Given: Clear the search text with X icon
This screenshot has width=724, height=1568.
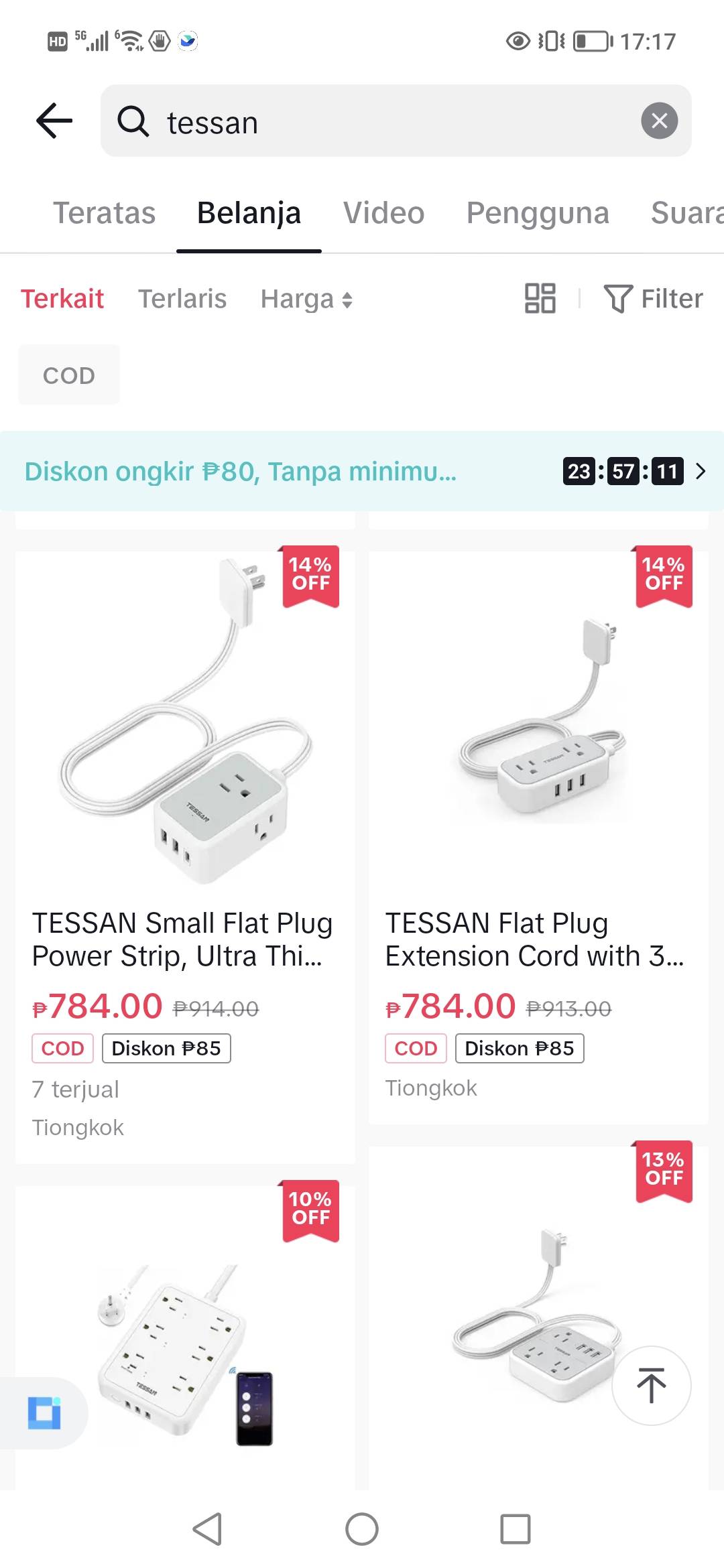Looking at the screenshot, I should 659,121.
